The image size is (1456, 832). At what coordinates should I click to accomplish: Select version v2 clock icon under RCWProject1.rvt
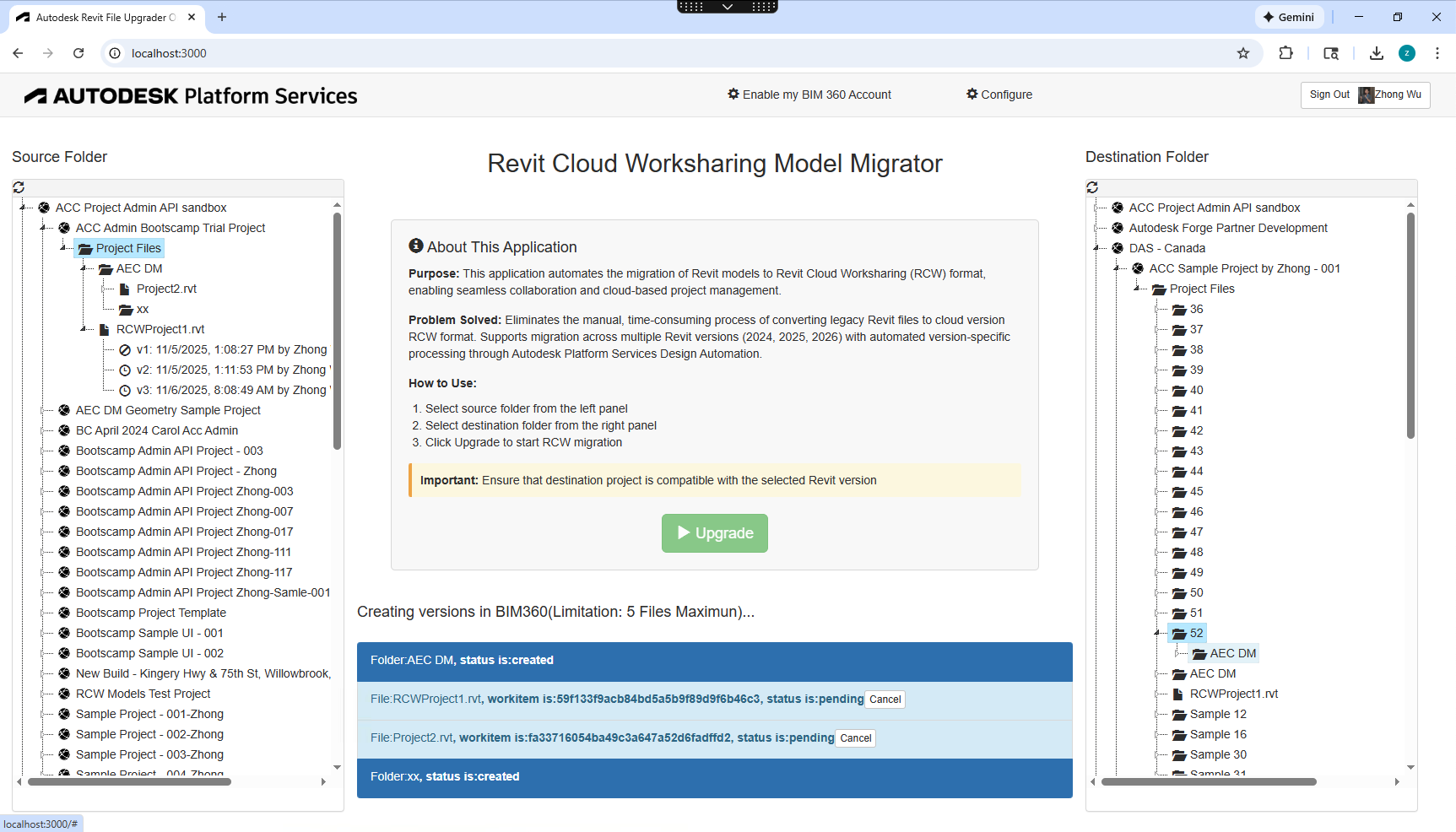point(123,370)
